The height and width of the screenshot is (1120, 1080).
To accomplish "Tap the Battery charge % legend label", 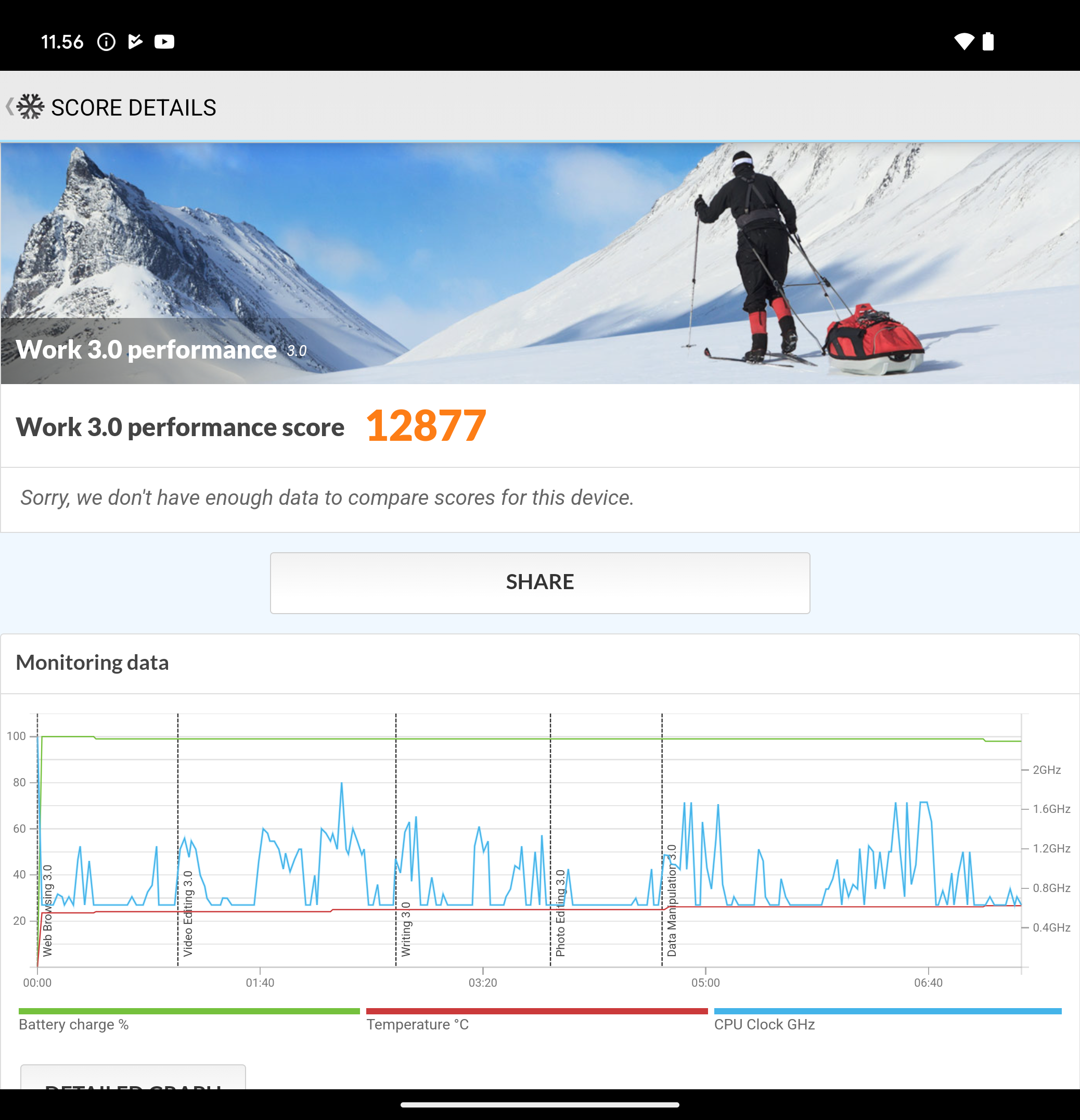I will 74,1025.
